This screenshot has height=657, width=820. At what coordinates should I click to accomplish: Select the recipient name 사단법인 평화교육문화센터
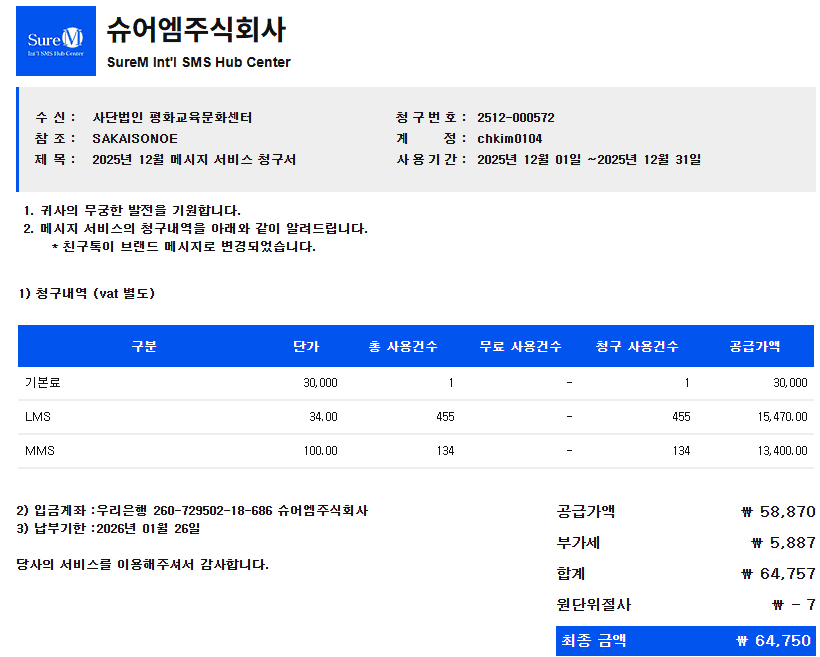coord(172,117)
